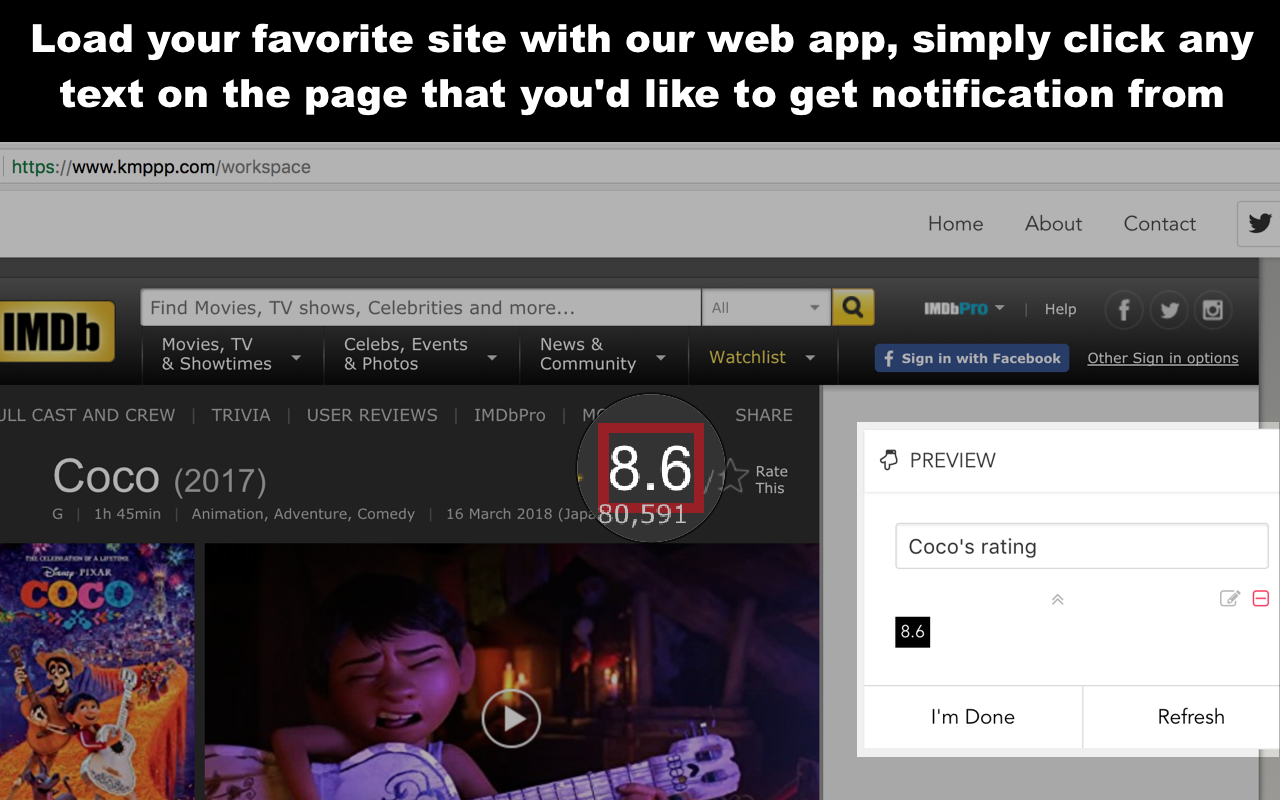
Task: Remove the 8.6 entry with red minus icon
Action: (x=1261, y=598)
